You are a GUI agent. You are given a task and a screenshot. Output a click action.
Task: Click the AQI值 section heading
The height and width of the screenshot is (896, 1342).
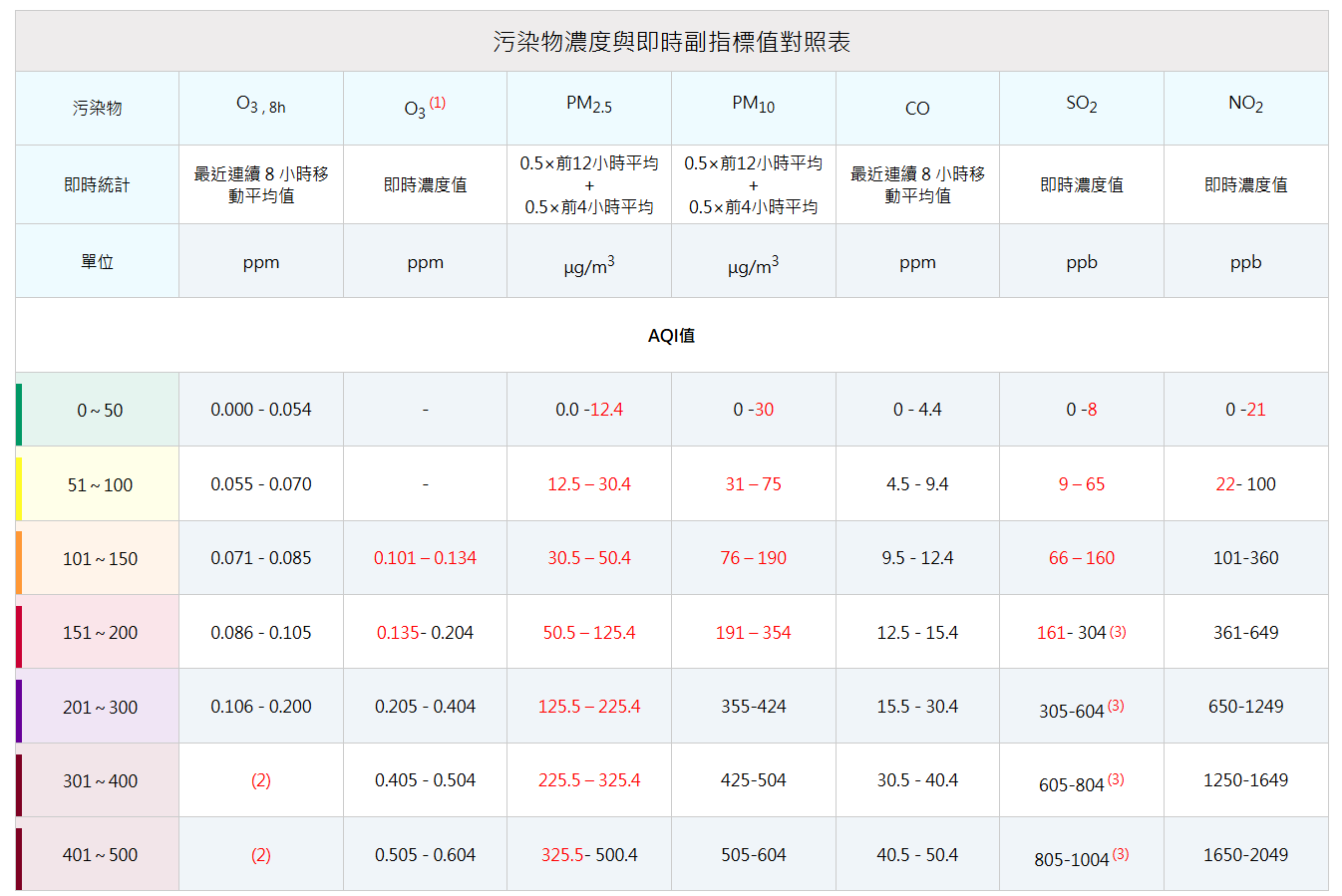(x=671, y=336)
